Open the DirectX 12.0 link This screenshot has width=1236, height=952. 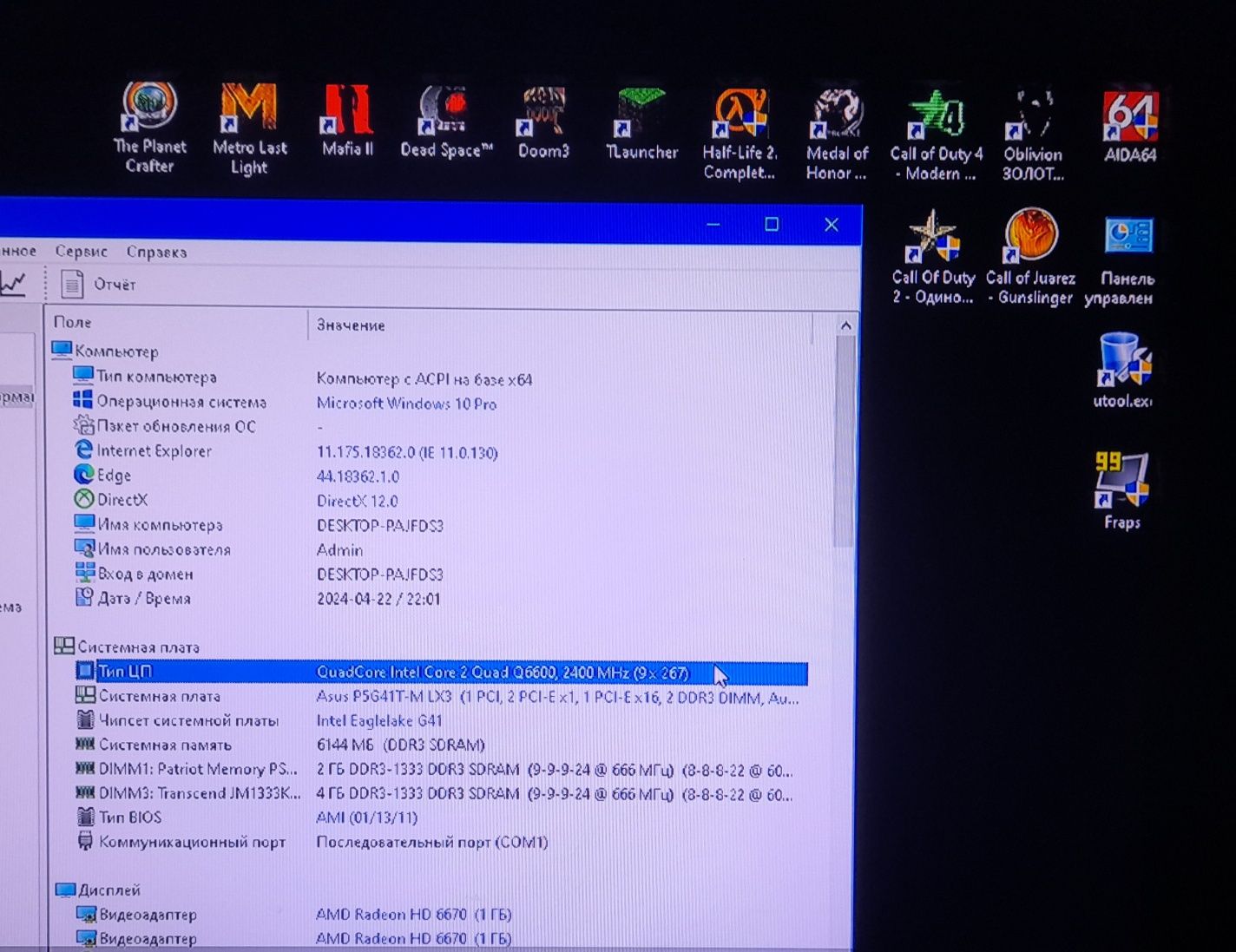tap(357, 501)
